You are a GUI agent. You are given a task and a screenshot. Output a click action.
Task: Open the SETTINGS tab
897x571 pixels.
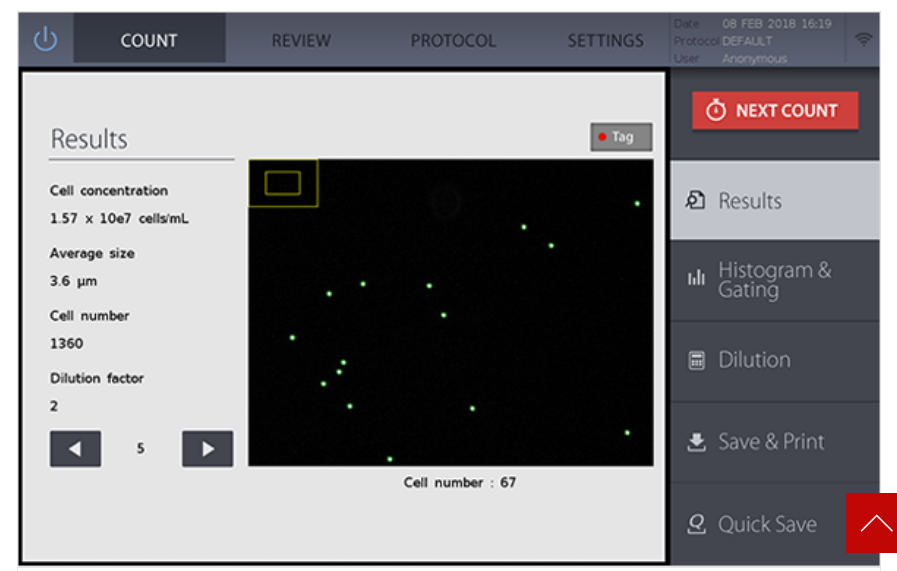tap(605, 41)
